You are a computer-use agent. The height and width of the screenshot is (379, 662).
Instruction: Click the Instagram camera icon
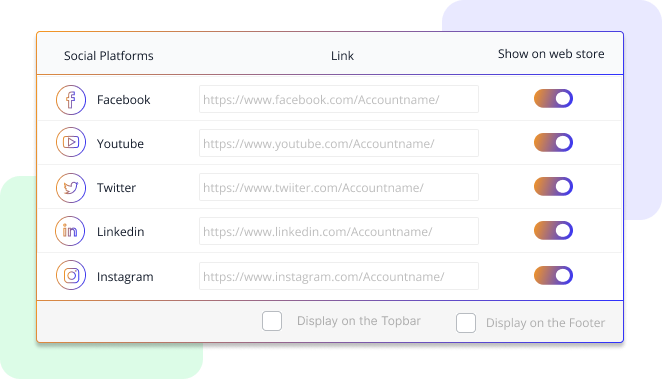(71, 275)
